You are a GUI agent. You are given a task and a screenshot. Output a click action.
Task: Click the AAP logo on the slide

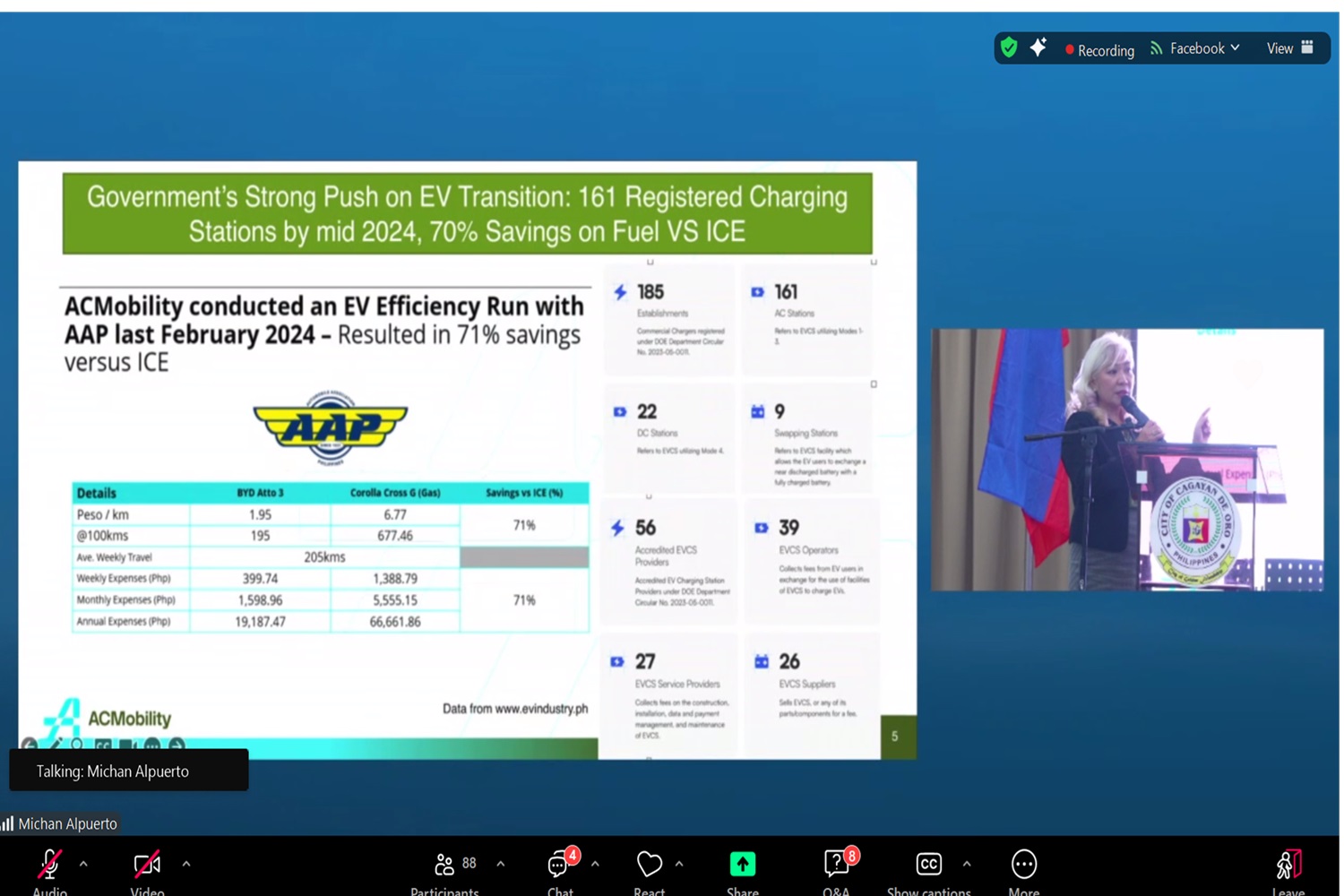tap(331, 427)
